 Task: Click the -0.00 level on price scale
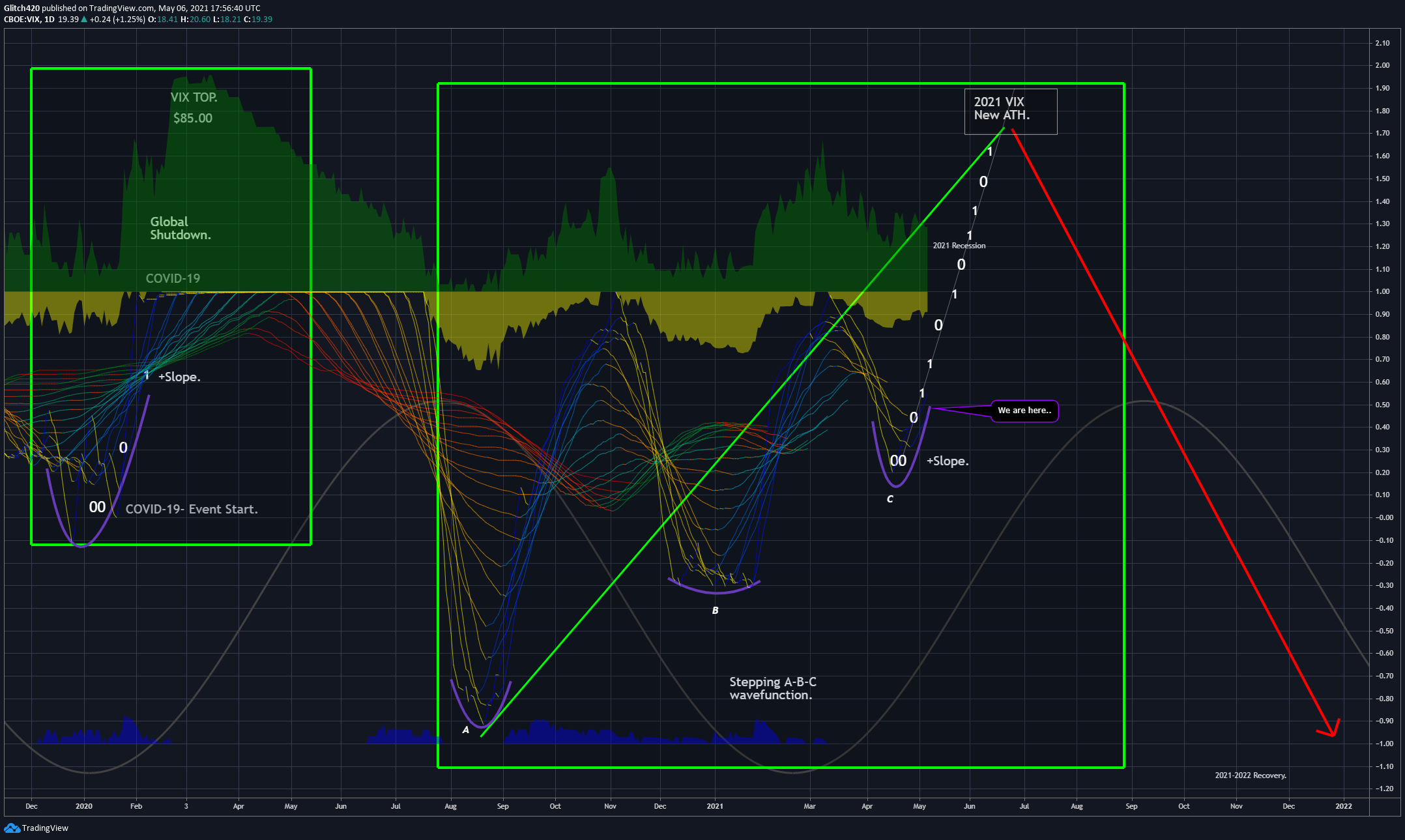coord(1384,517)
